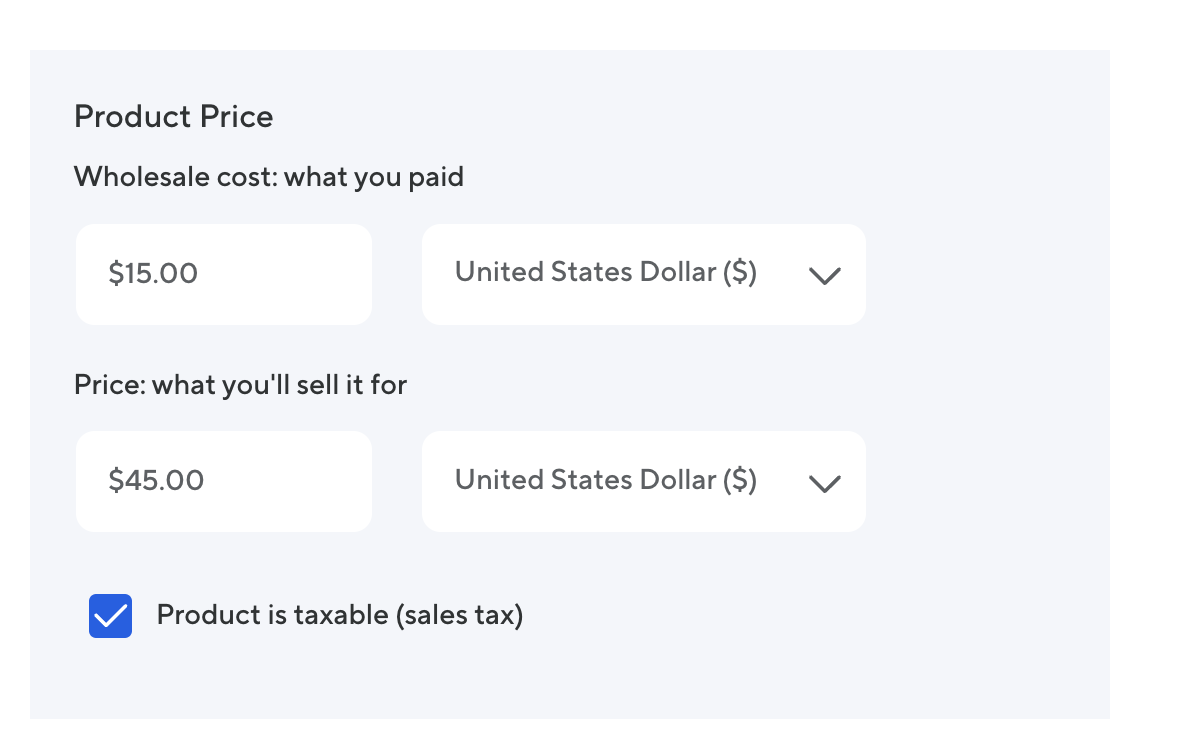1186x748 pixels.
Task: Click the blue checkmark icon for taxable product
Action: [x=110, y=616]
